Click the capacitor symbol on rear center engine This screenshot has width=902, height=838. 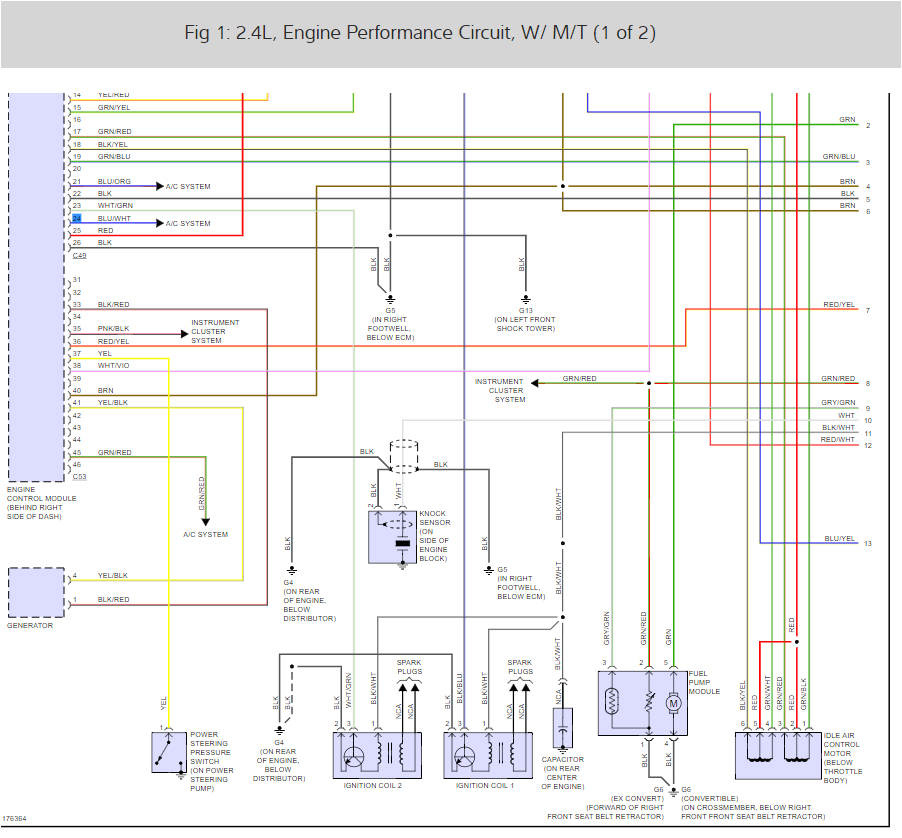click(x=562, y=729)
